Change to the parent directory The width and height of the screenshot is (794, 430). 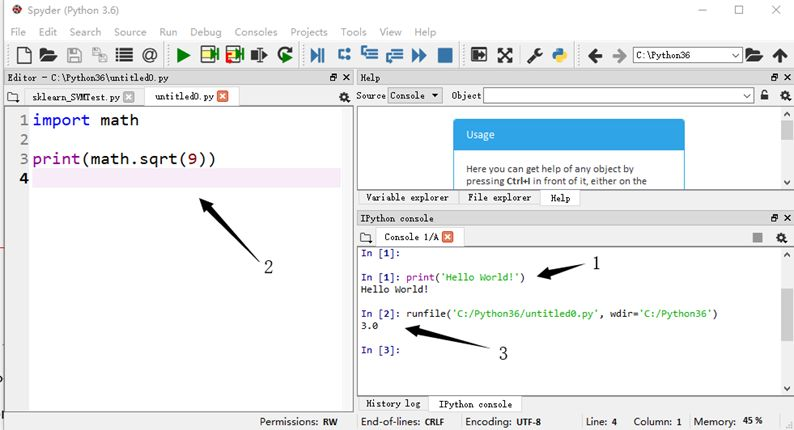780,55
